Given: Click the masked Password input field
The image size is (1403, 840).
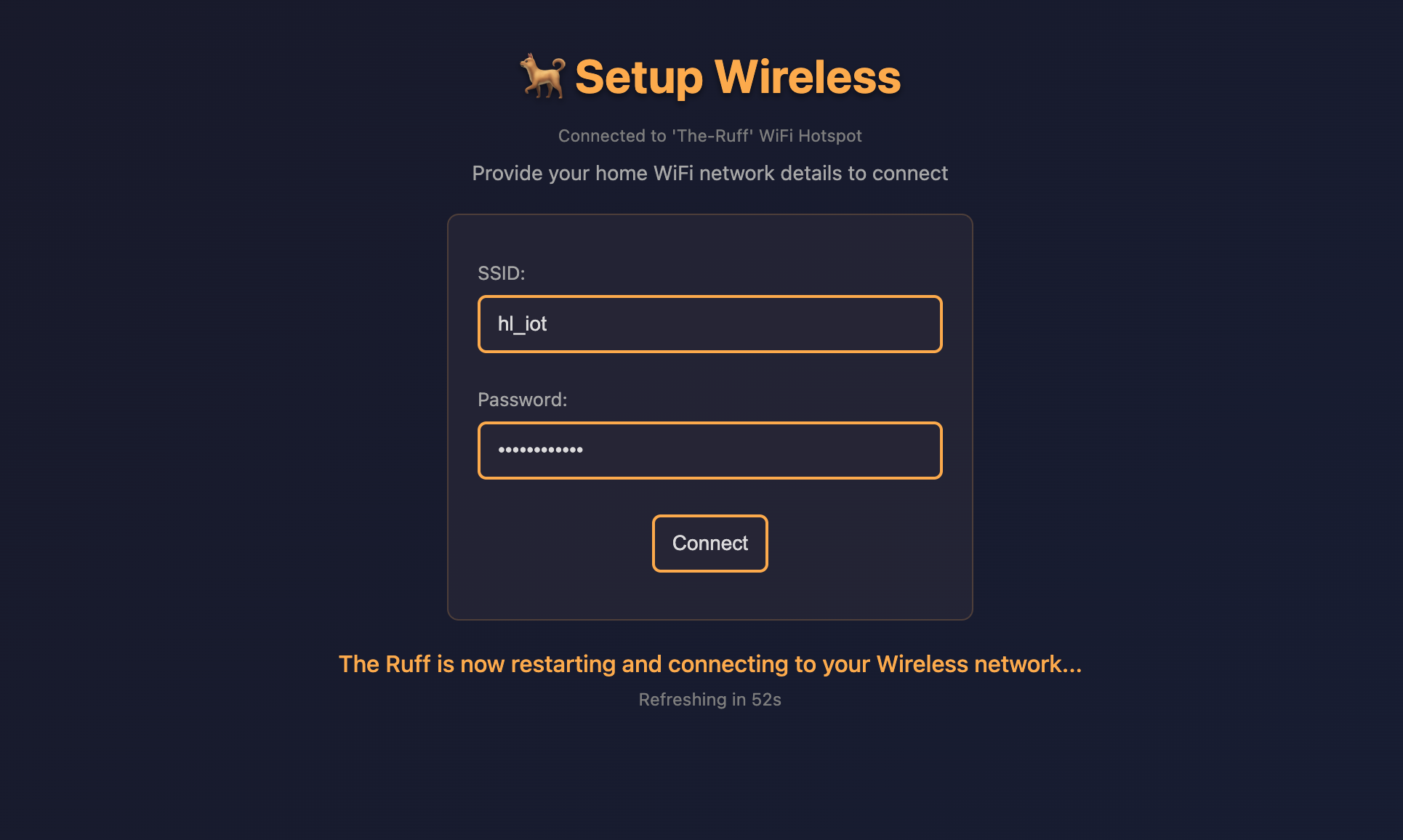Looking at the screenshot, I should [x=709, y=451].
